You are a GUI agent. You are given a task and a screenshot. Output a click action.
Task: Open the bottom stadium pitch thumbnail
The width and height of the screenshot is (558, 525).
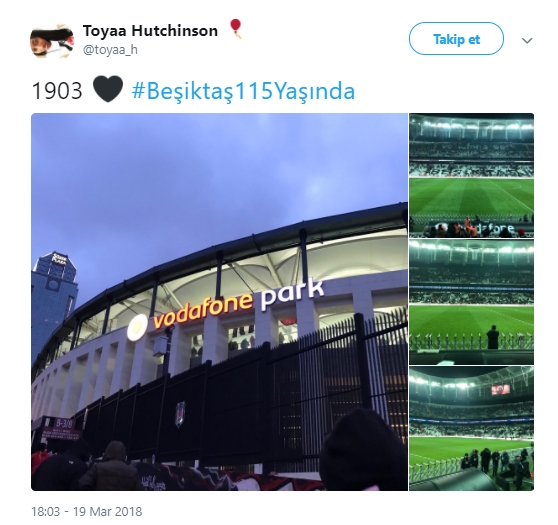point(472,429)
